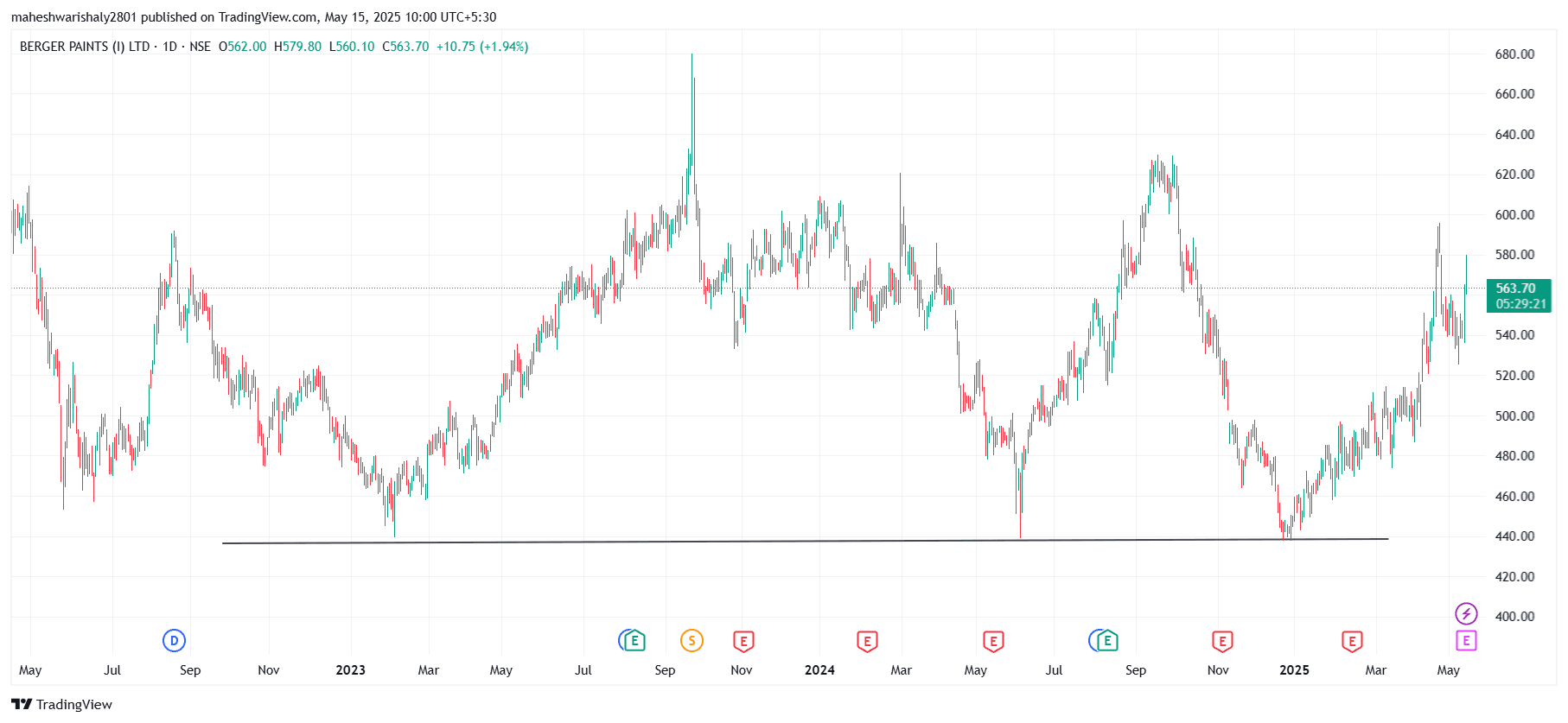Click the blue dividend 'D' marker
The height and width of the screenshot is (723, 1568).
click(x=174, y=641)
